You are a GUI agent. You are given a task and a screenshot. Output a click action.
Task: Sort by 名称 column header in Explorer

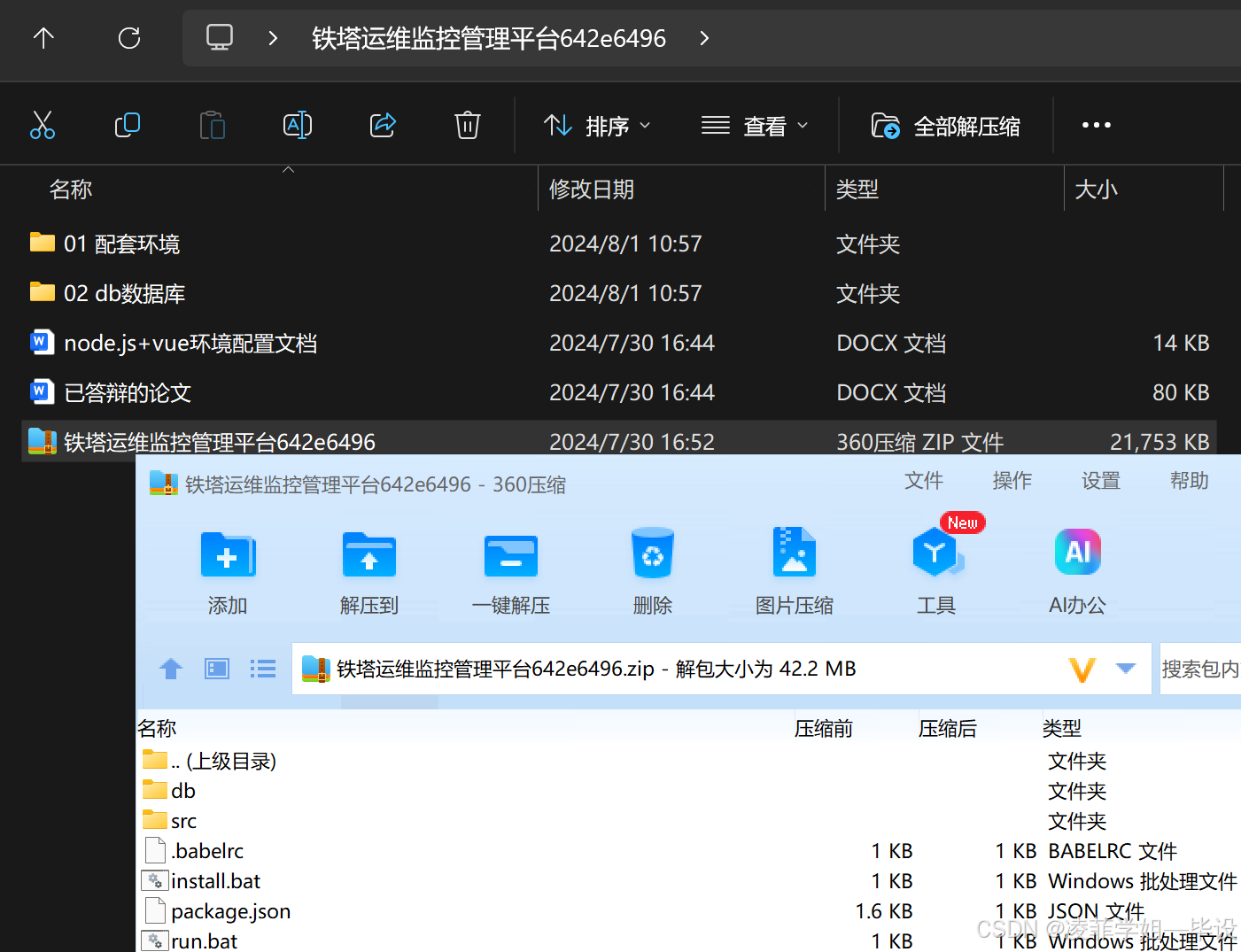pyautogui.click(x=71, y=189)
